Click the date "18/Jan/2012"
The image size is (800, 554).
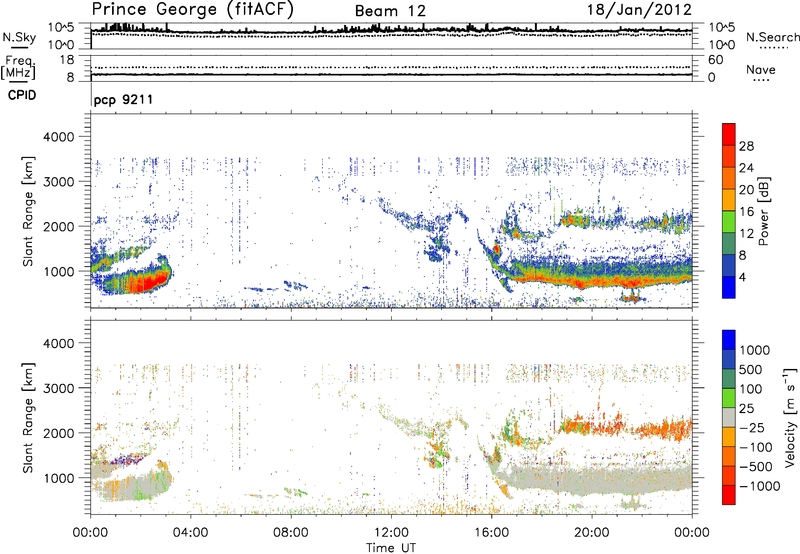[639, 10]
